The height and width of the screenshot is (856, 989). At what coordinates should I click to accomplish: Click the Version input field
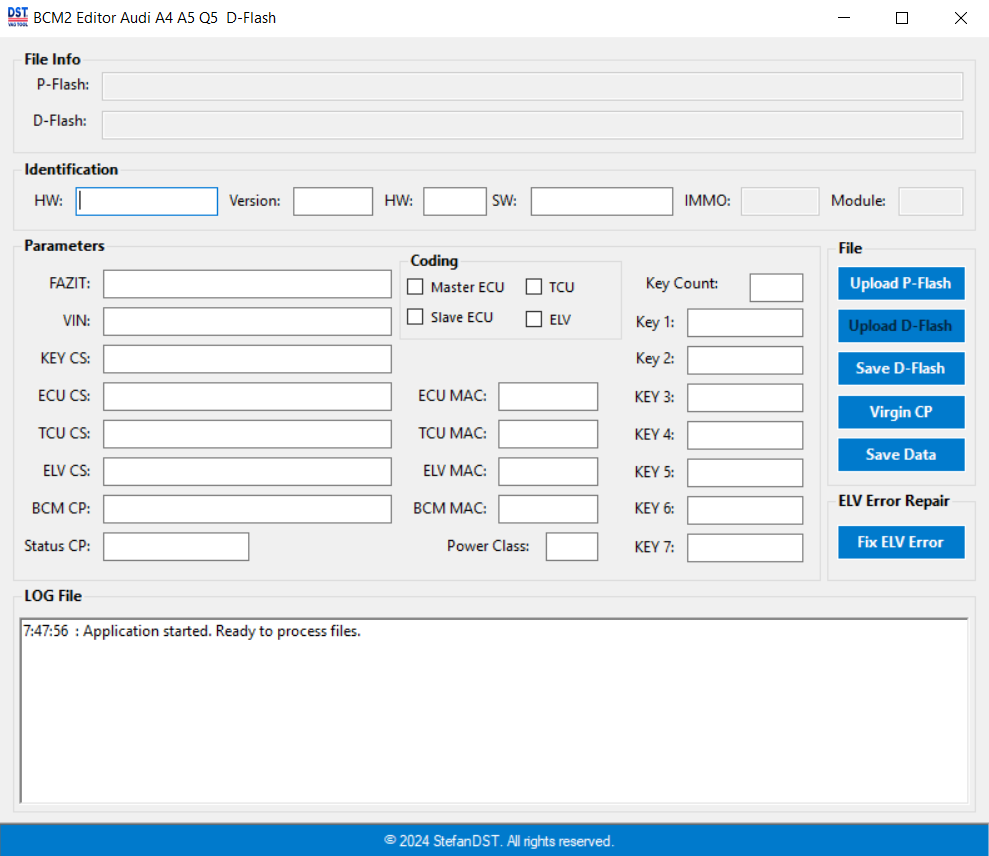[x=333, y=201]
